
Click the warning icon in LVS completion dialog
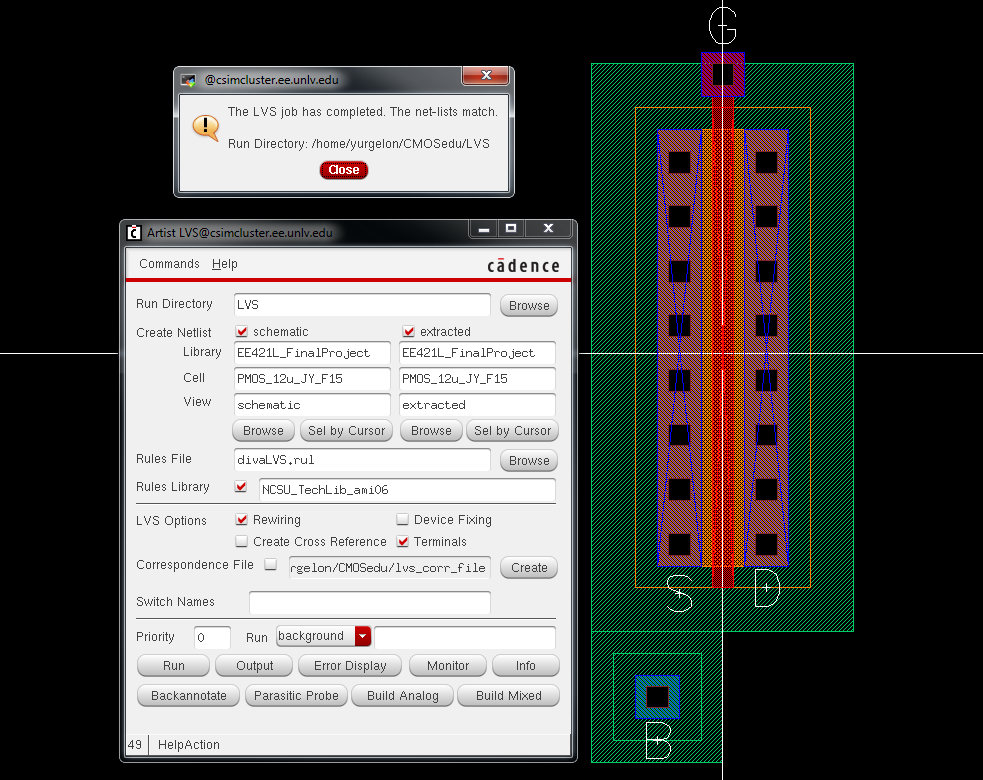[205, 127]
